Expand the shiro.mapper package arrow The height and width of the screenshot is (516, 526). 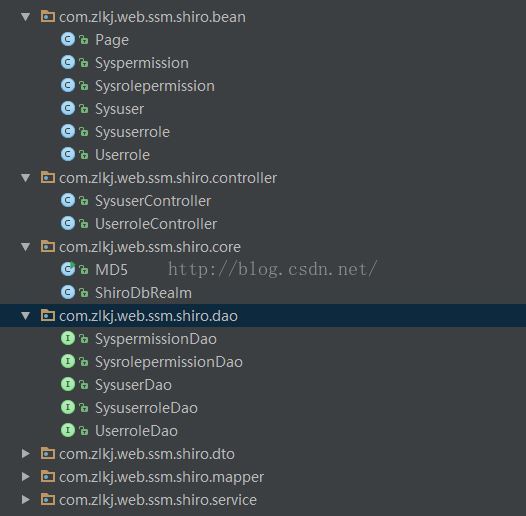point(25,477)
